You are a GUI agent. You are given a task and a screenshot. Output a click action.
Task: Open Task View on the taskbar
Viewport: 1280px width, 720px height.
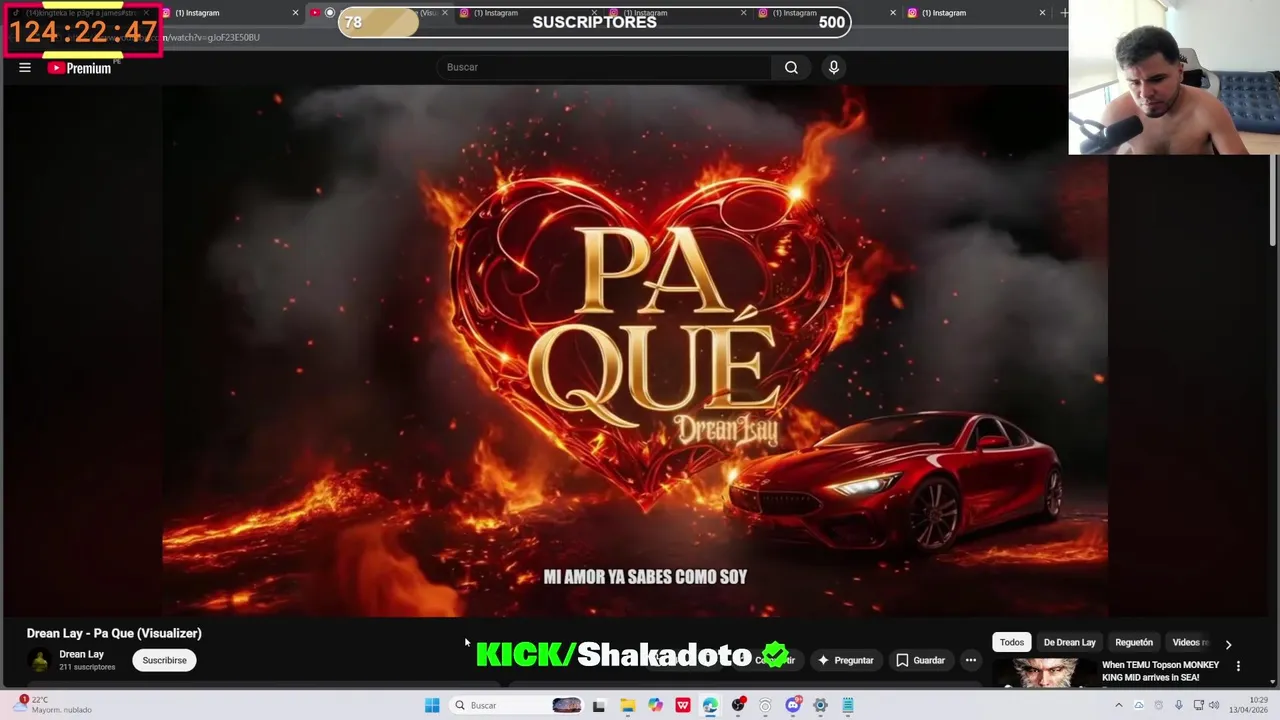[598, 705]
